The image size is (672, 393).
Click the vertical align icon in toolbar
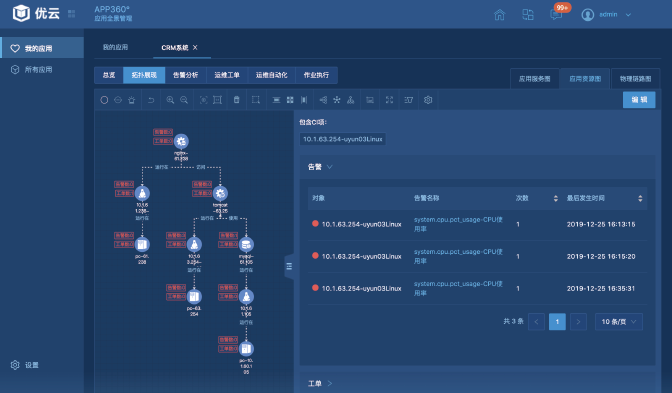[304, 100]
